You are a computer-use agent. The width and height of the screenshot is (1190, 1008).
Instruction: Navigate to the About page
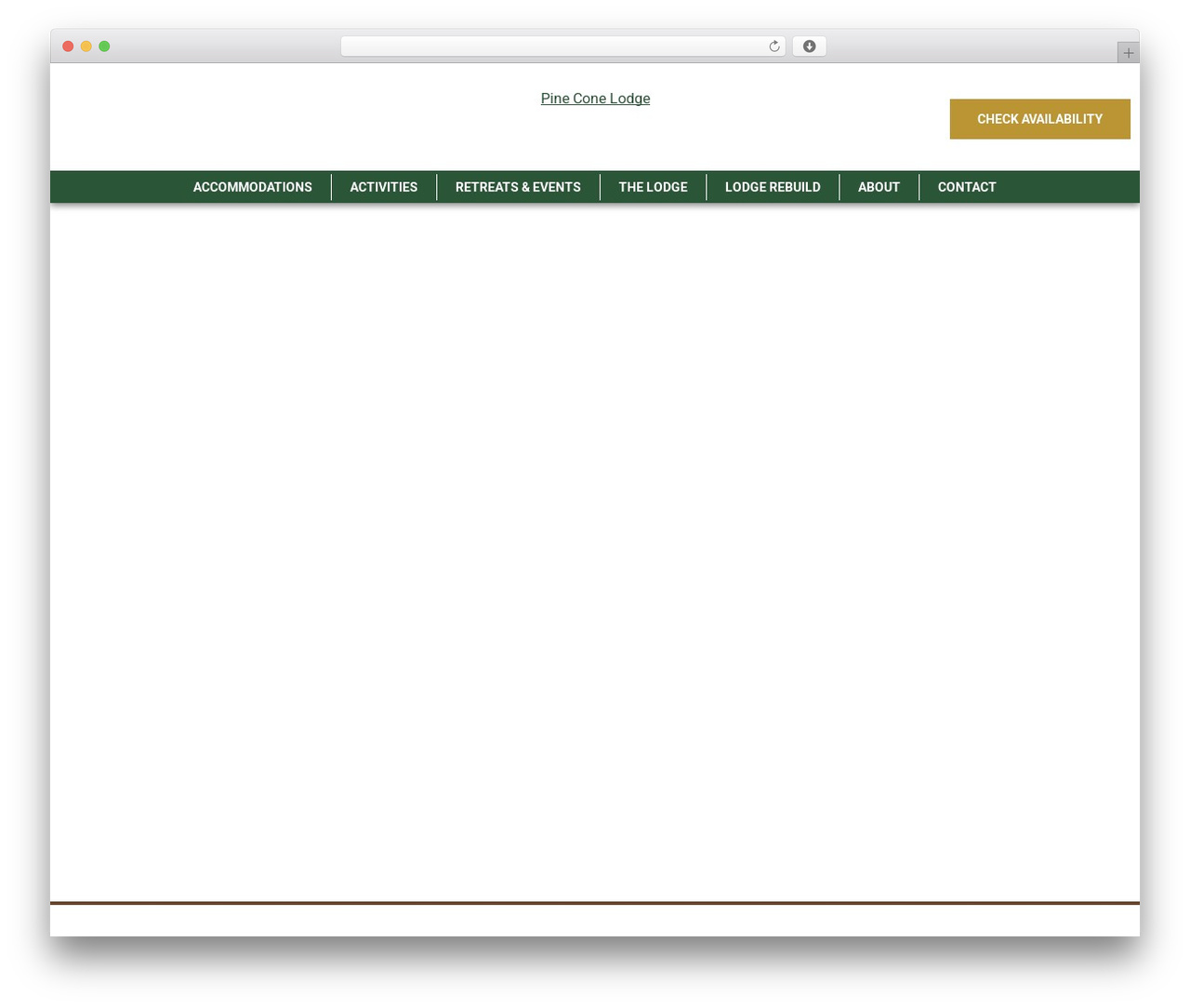(879, 187)
